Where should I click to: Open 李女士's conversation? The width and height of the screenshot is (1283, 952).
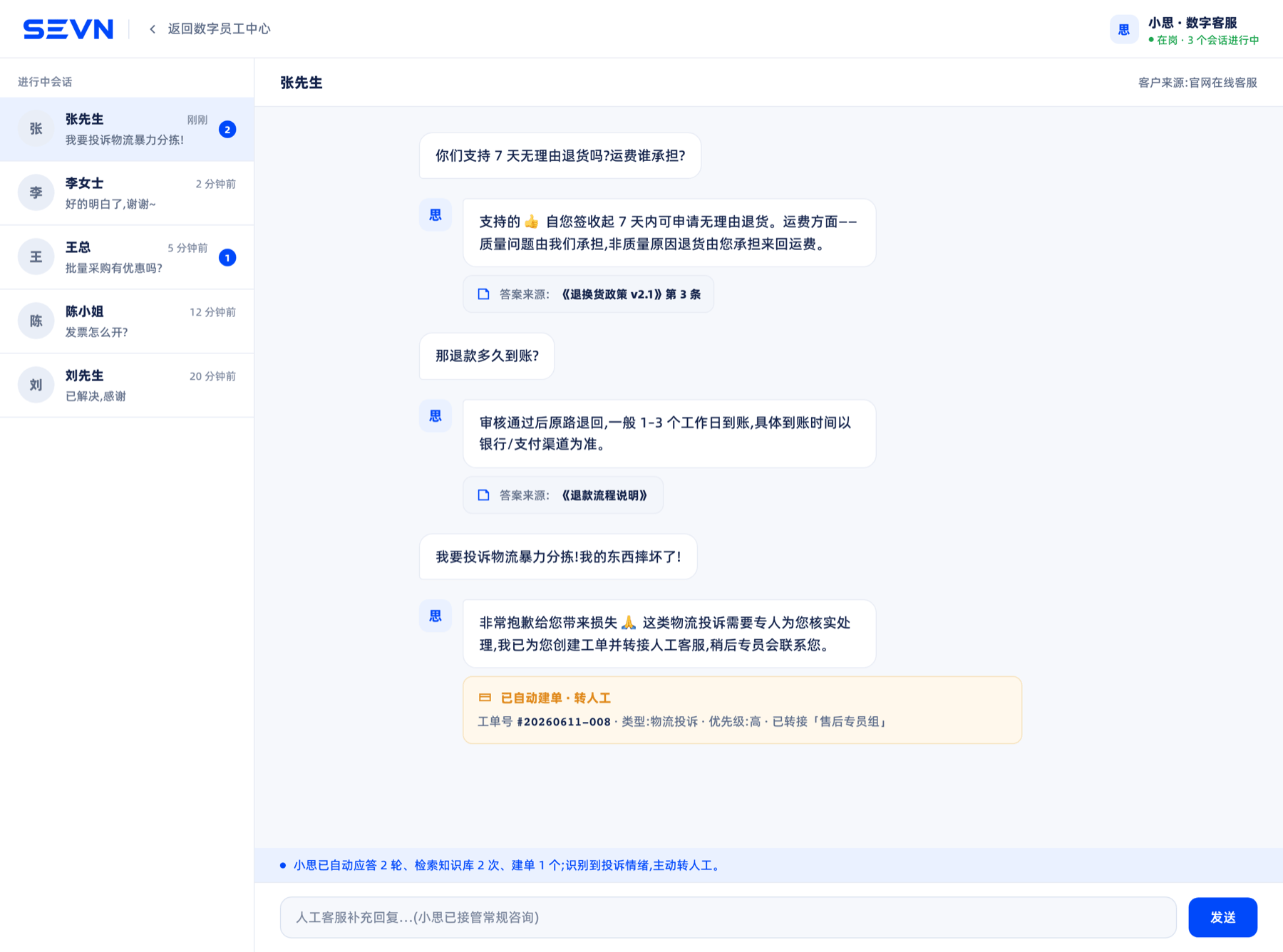tap(127, 193)
